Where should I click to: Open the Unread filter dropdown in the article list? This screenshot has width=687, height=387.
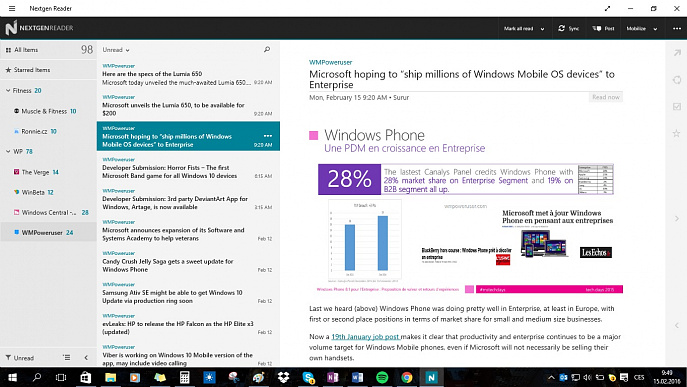click(116, 50)
